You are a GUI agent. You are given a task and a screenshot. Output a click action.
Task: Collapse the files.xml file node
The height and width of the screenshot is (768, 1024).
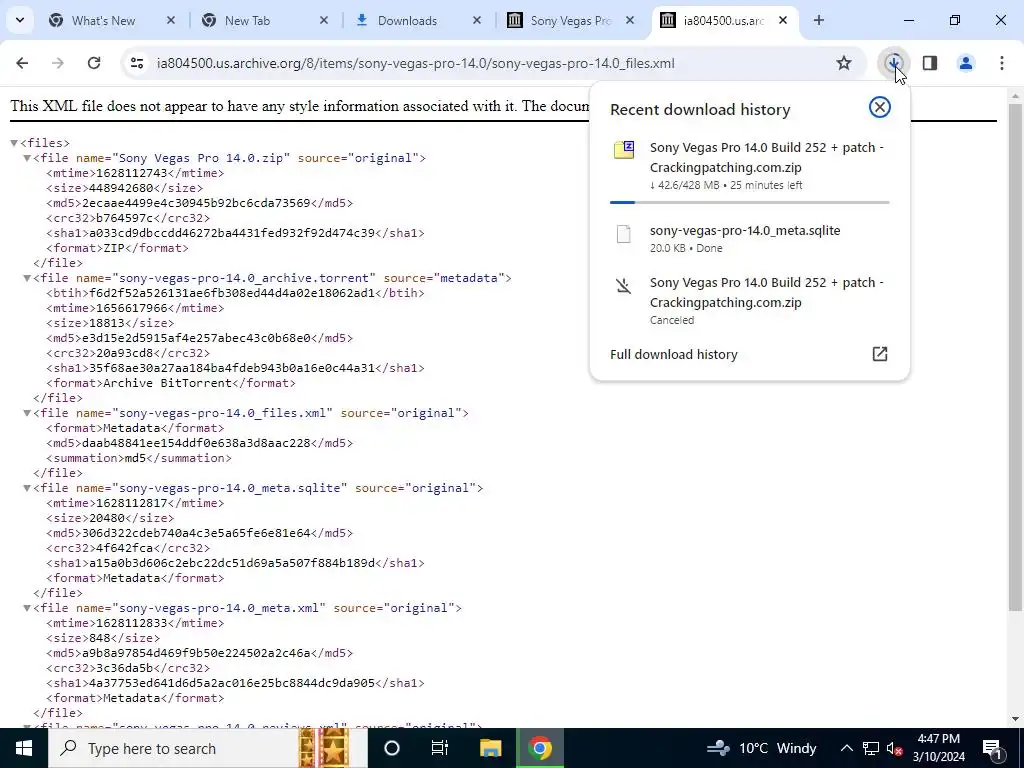pos(27,413)
